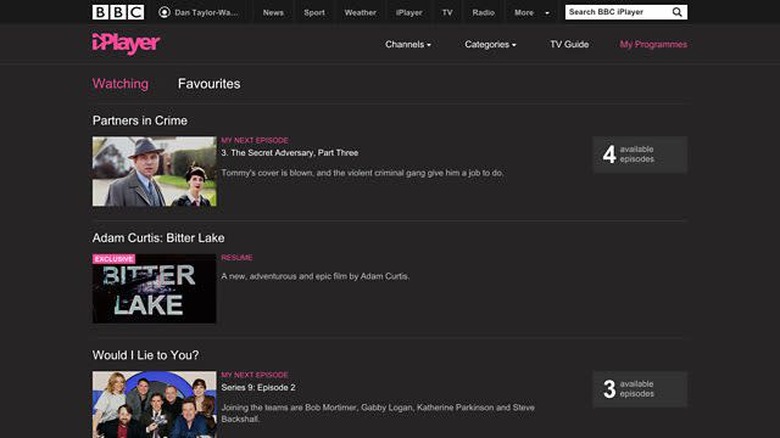
Task: Switch to the Favourites tab
Action: tap(209, 84)
